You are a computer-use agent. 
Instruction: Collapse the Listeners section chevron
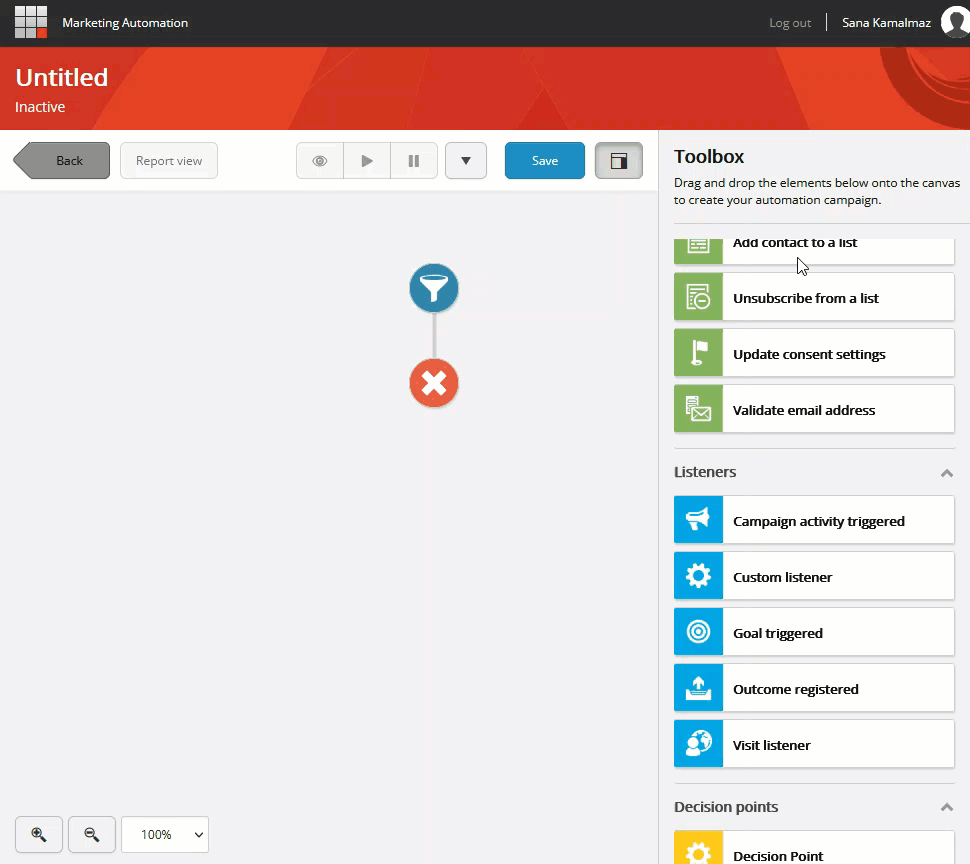pyautogui.click(x=946, y=473)
